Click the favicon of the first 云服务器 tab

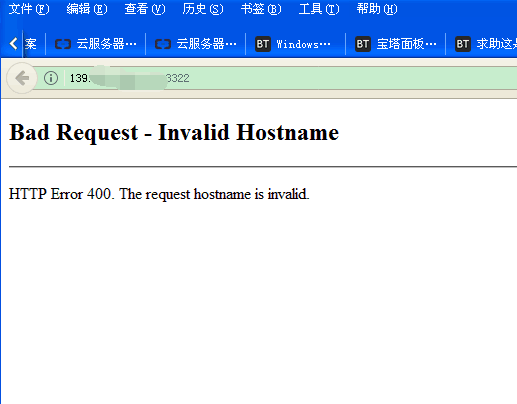click(x=63, y=44)
